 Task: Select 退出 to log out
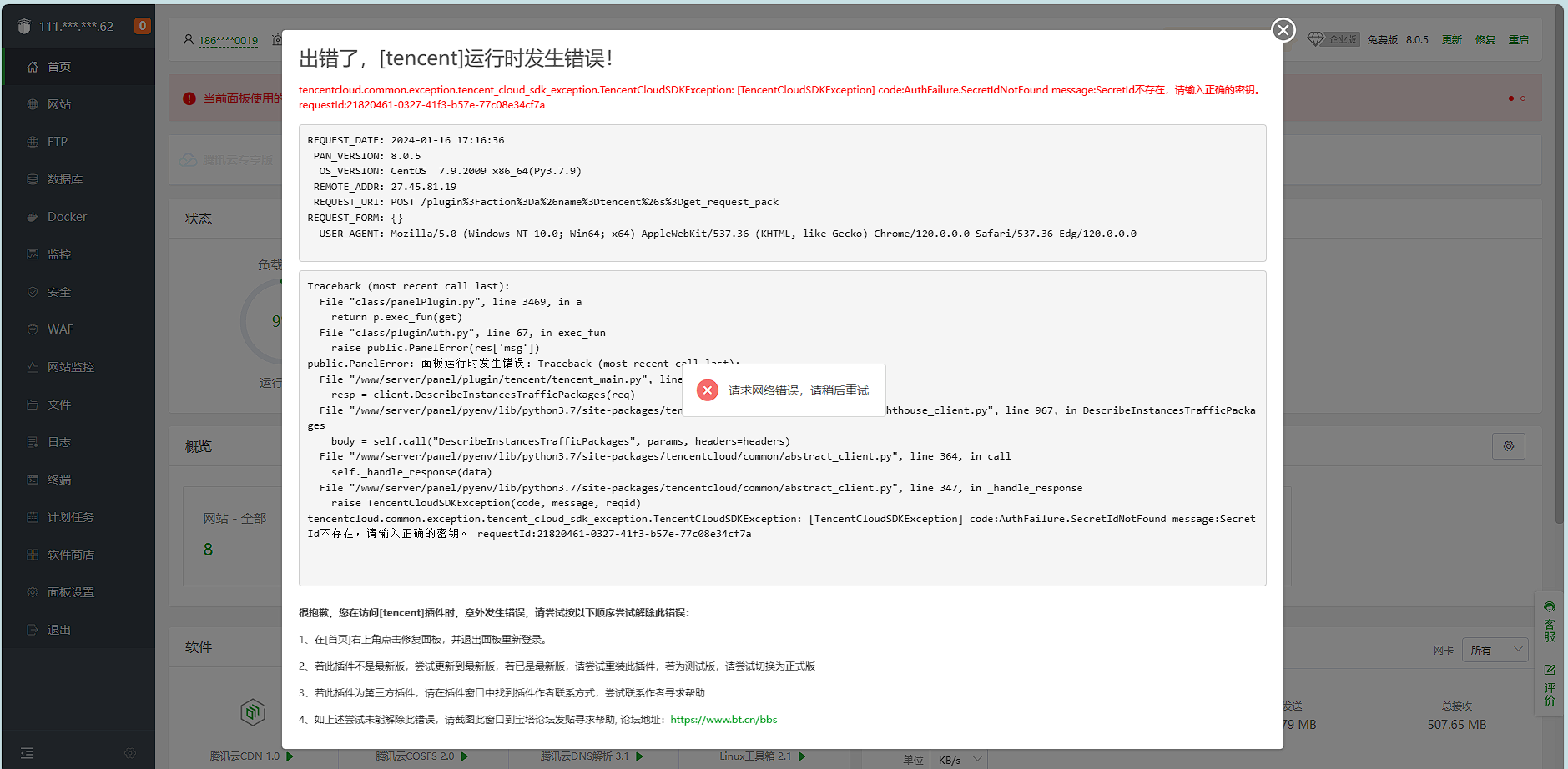click(59, 630)
